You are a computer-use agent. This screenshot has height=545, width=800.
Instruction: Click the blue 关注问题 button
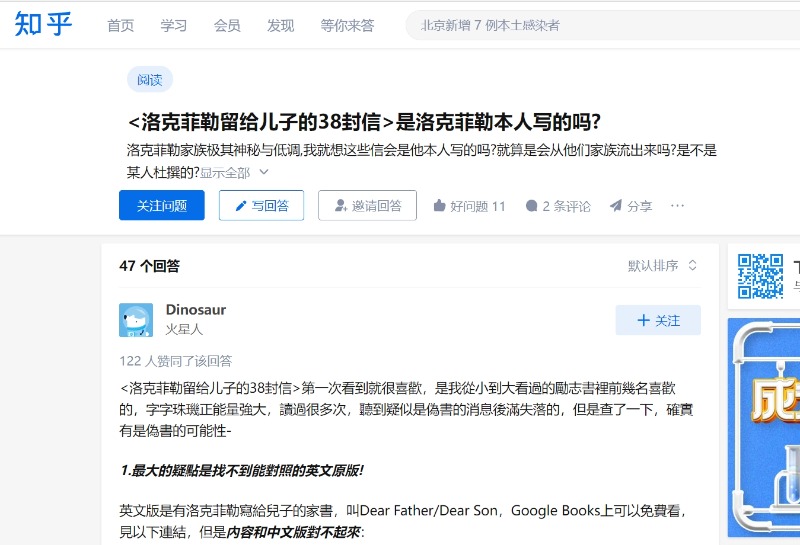(162, 205)
